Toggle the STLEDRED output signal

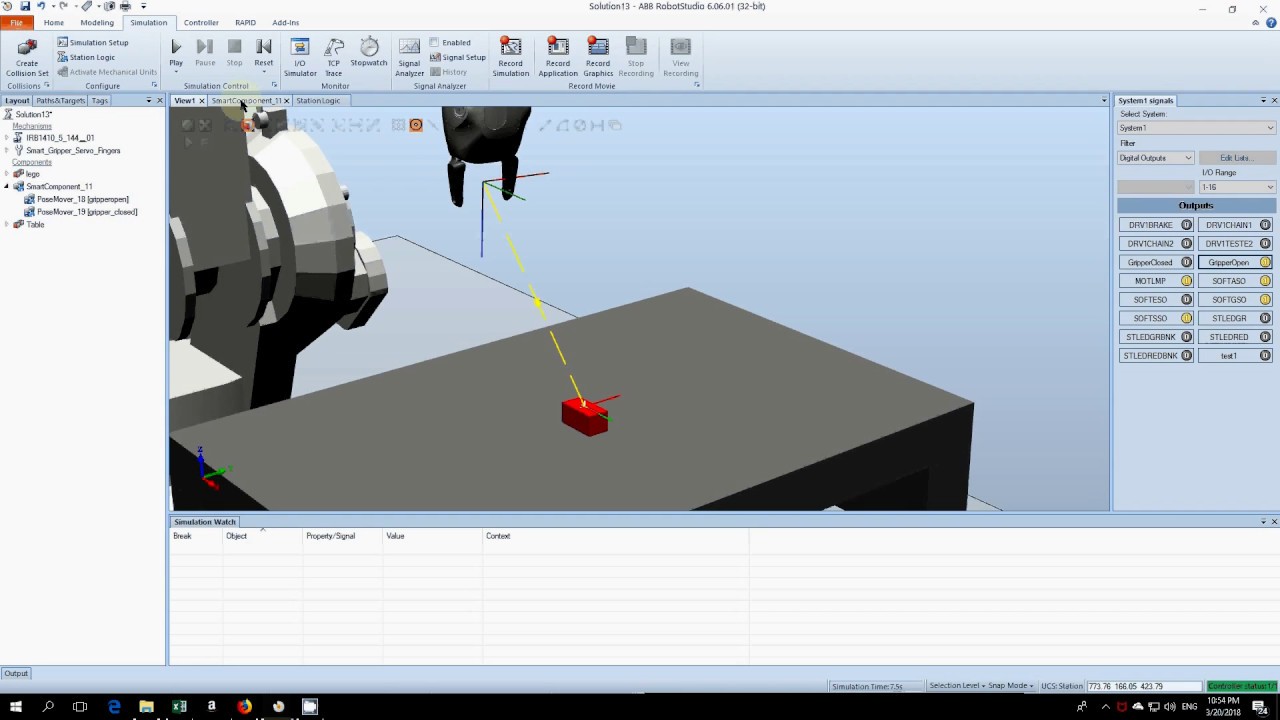click(1235, 337)
